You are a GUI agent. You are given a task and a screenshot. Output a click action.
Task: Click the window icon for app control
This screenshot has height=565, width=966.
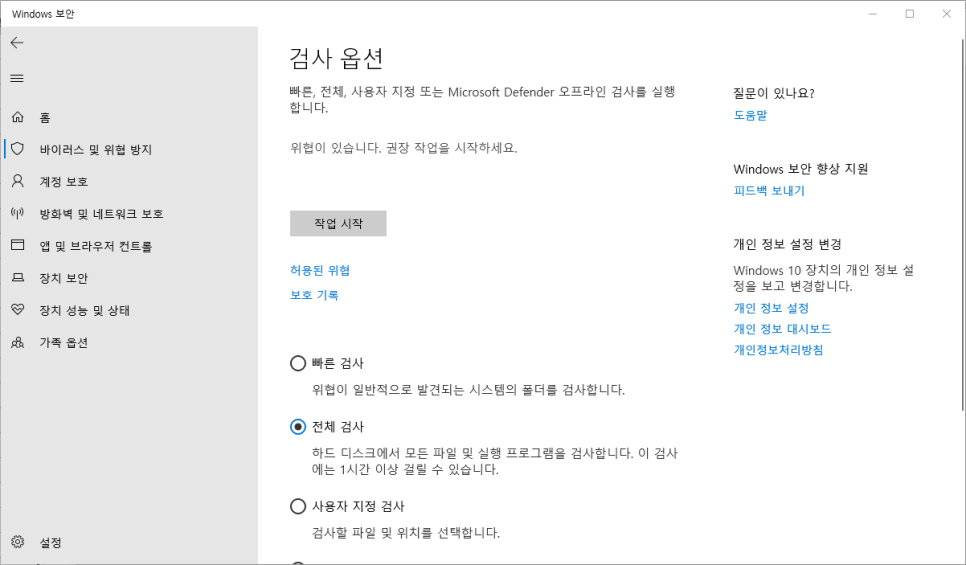click(18, 245)
